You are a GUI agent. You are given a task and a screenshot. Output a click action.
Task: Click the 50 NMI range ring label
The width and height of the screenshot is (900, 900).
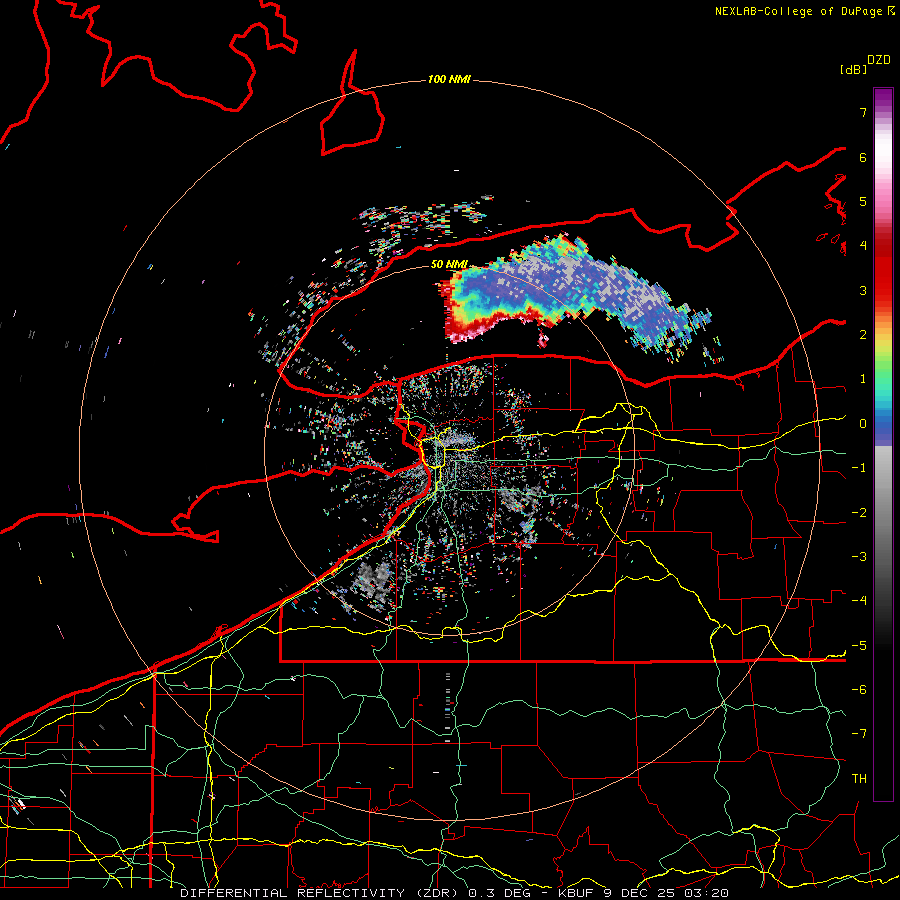coord(449,264)
